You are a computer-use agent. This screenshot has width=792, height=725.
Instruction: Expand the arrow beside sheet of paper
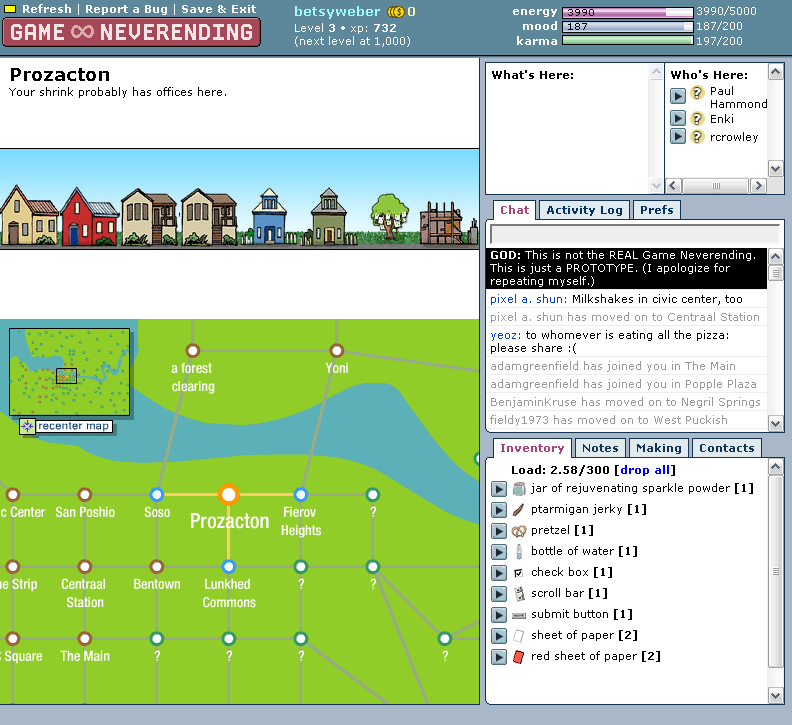point(499,636)
